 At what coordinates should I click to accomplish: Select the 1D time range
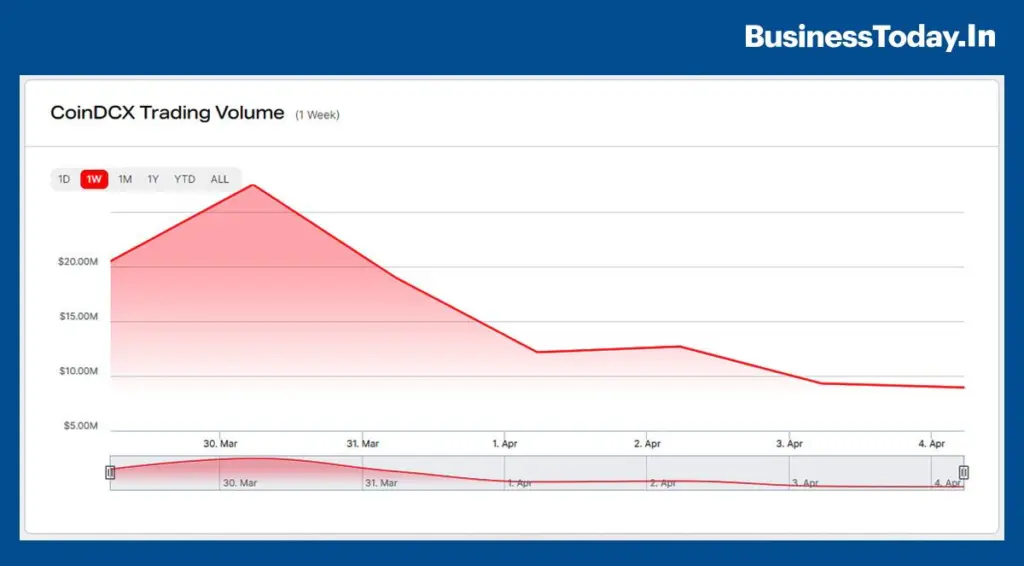(x=64, y=179)
